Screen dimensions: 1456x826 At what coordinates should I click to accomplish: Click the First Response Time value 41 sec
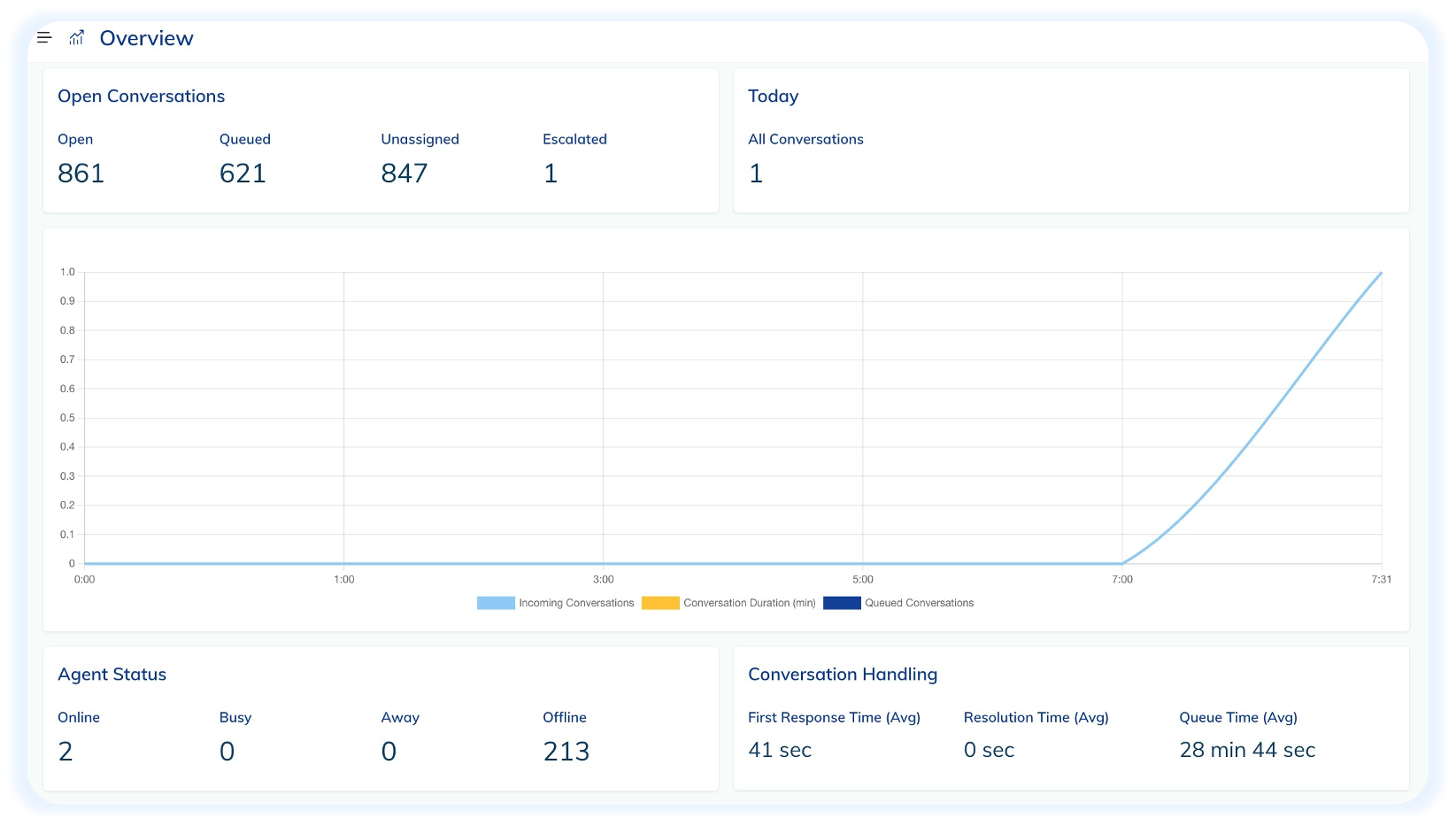tap(780, 750)
